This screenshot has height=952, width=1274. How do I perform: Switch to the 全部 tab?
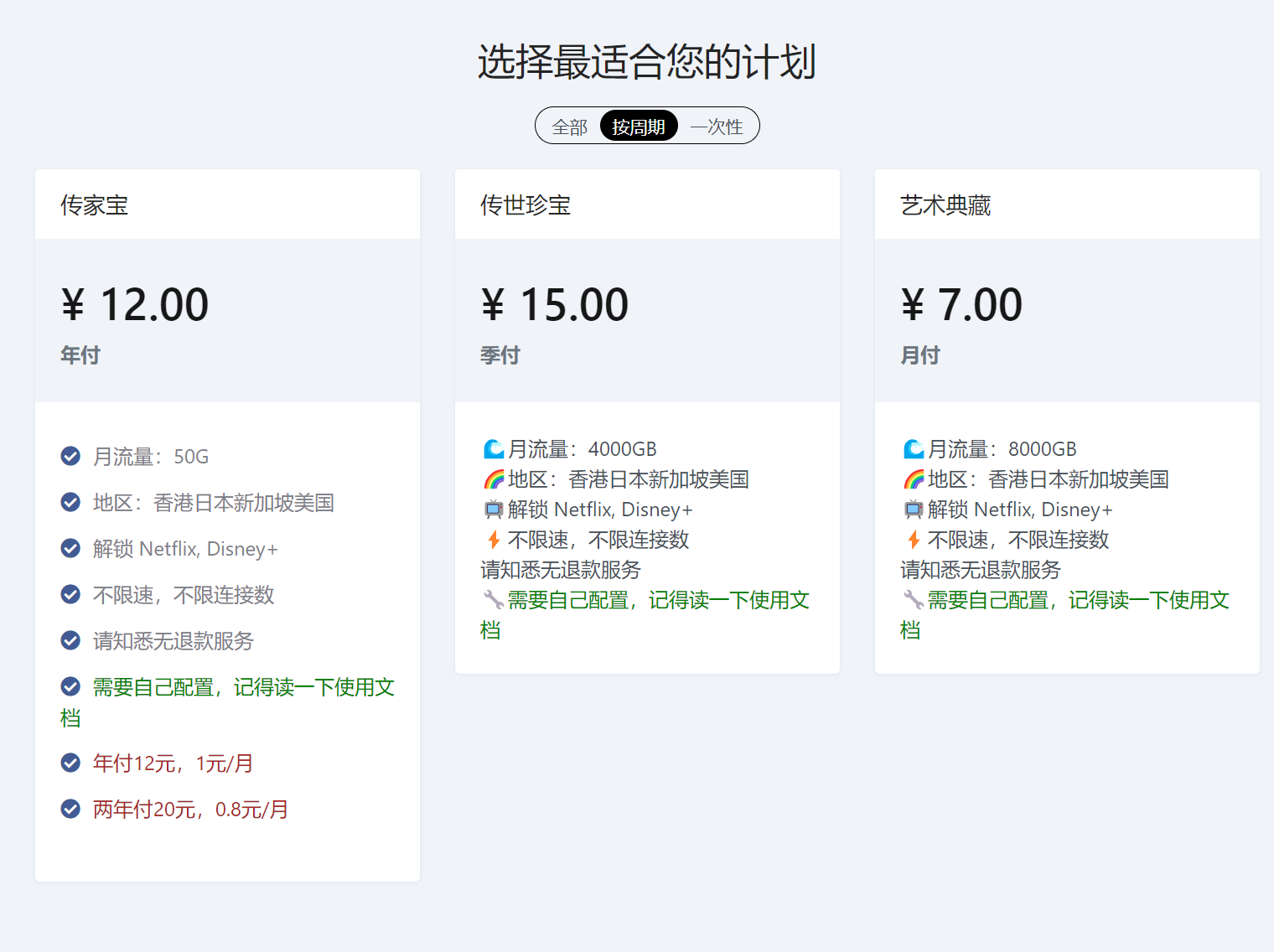click(569, 127)
